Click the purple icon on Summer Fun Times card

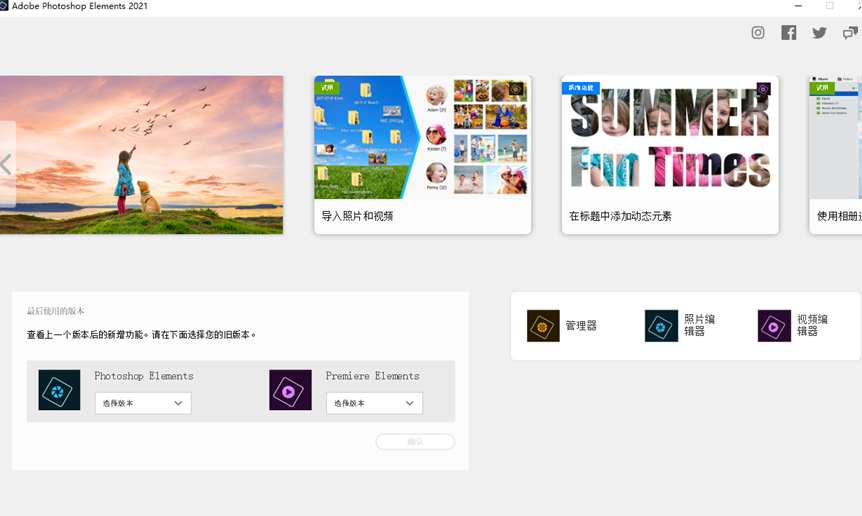(x=763, y=89)
